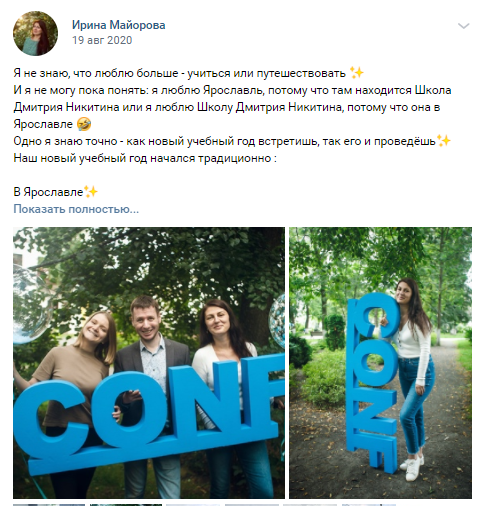The width and height of the screenshot is (485, 506).
Task: Open sixth small thumbnail in bottom strip
Action: point(369,505)
